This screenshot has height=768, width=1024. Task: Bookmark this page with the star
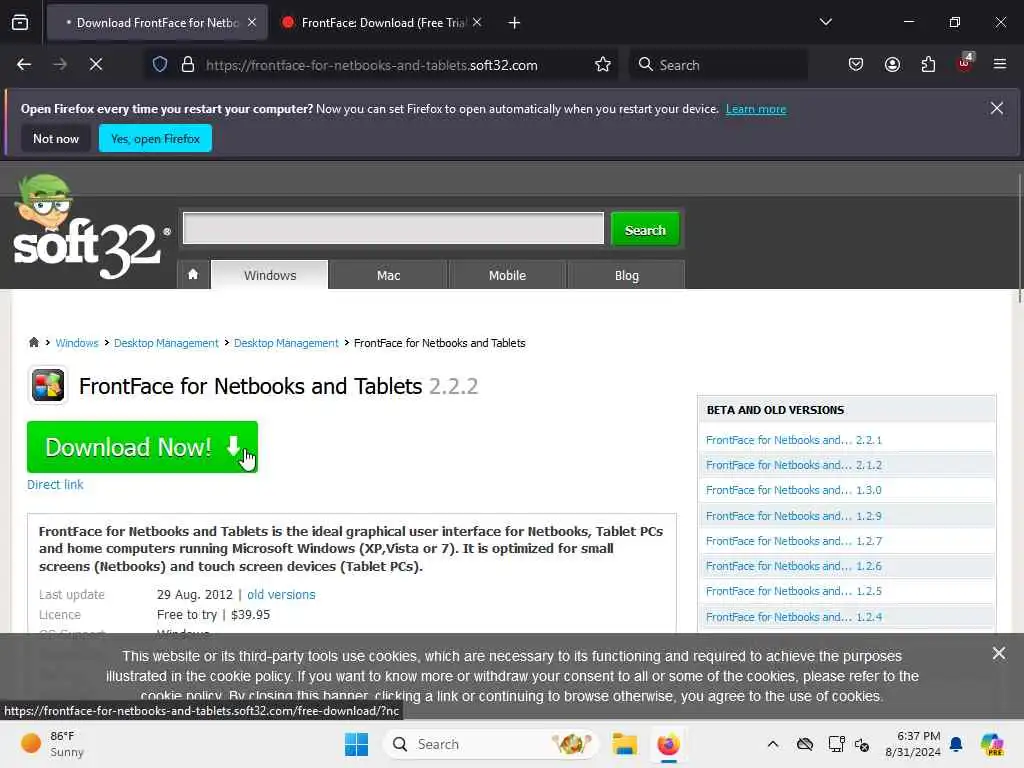[603, 65]
